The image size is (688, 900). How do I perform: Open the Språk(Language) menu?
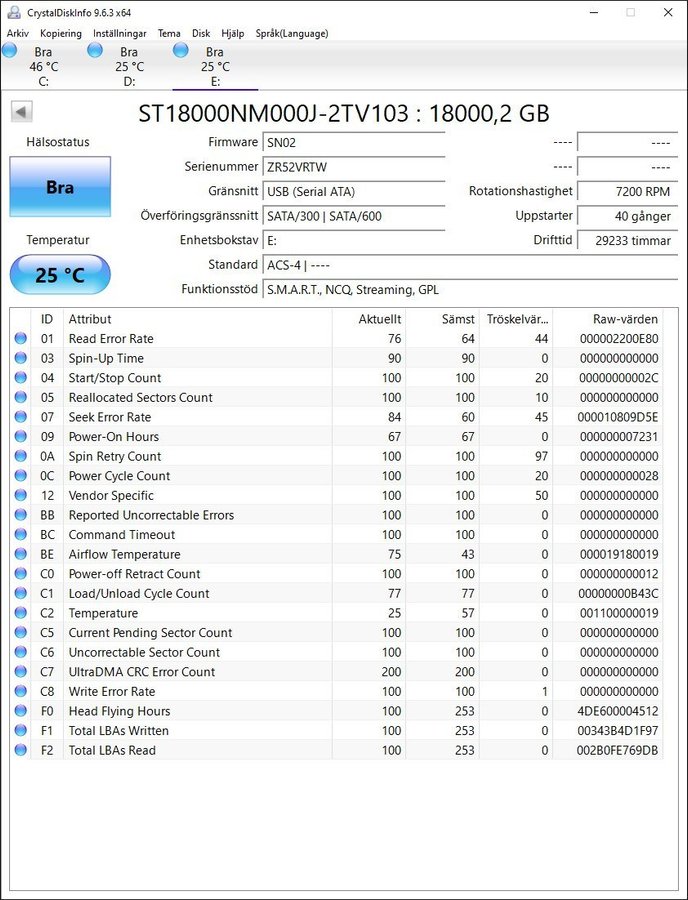290,33
